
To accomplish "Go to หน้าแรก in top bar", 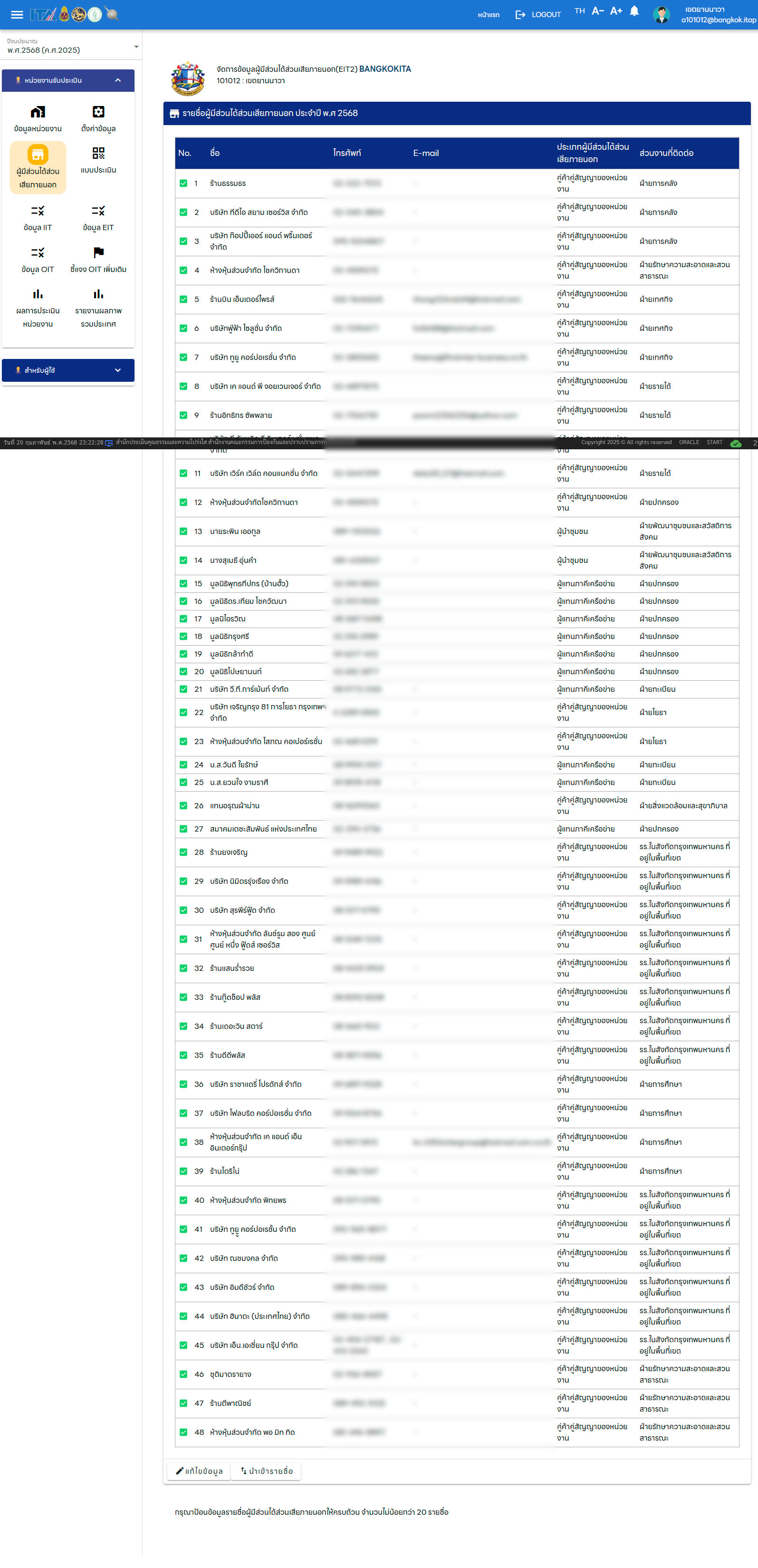I will click(488, 15).
